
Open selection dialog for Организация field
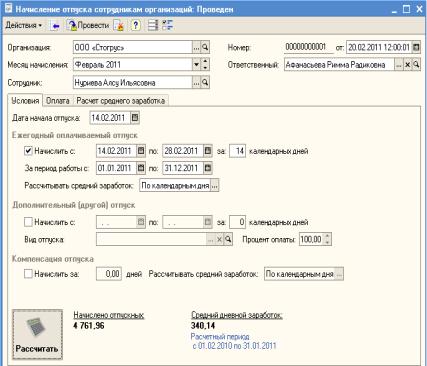pos(196,48)
